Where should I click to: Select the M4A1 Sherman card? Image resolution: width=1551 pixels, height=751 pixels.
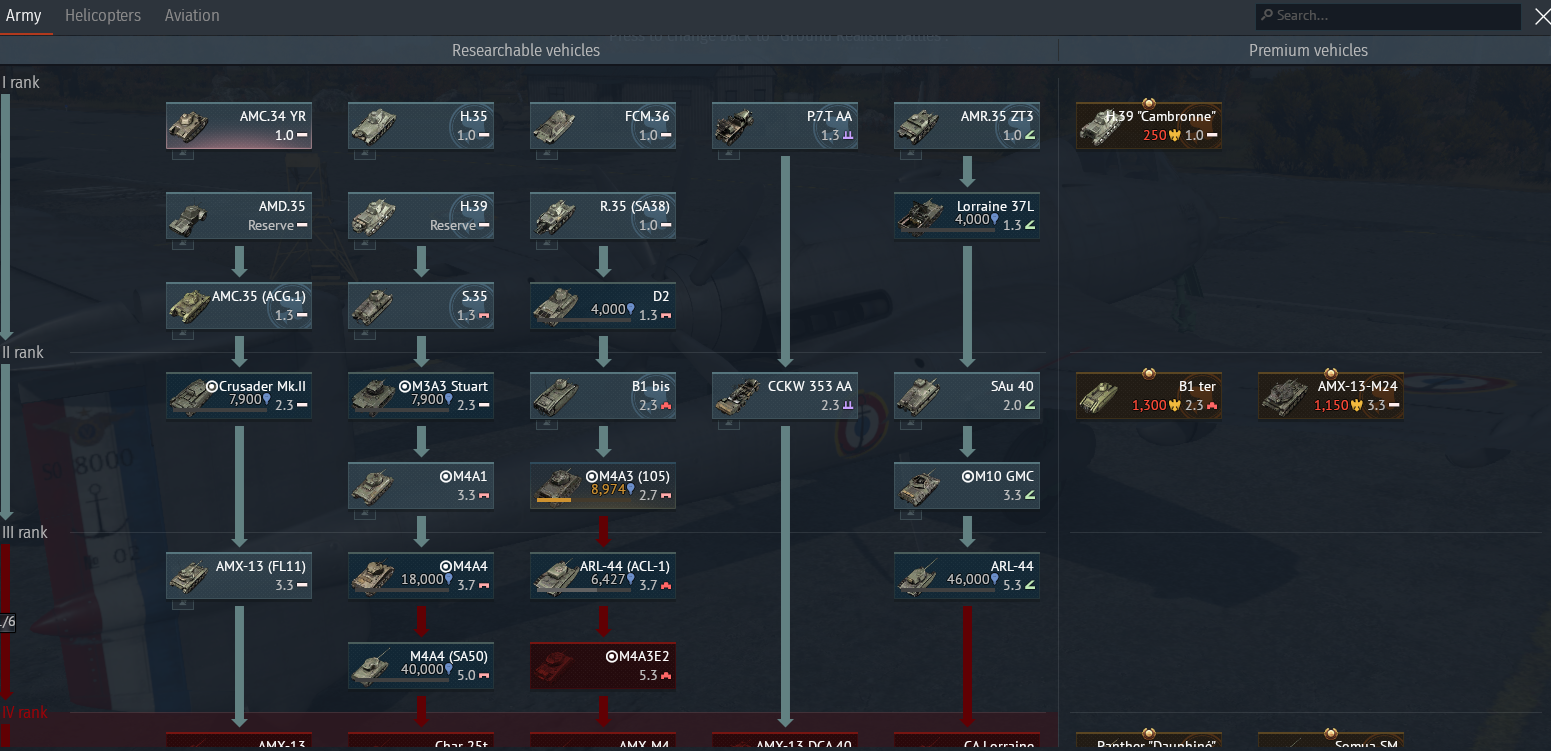[x=421, y=486]
